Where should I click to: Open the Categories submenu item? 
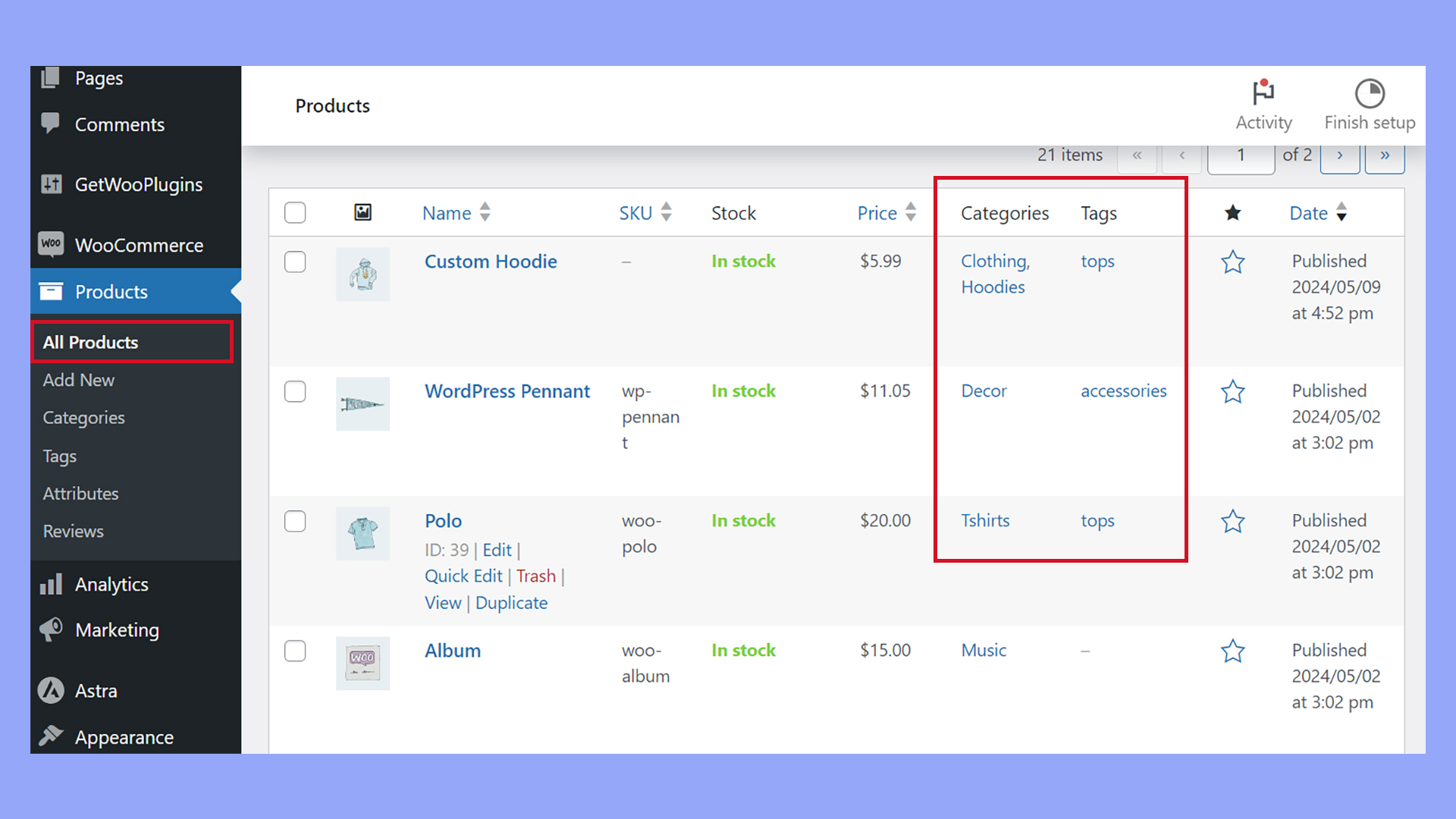point(83,418)
